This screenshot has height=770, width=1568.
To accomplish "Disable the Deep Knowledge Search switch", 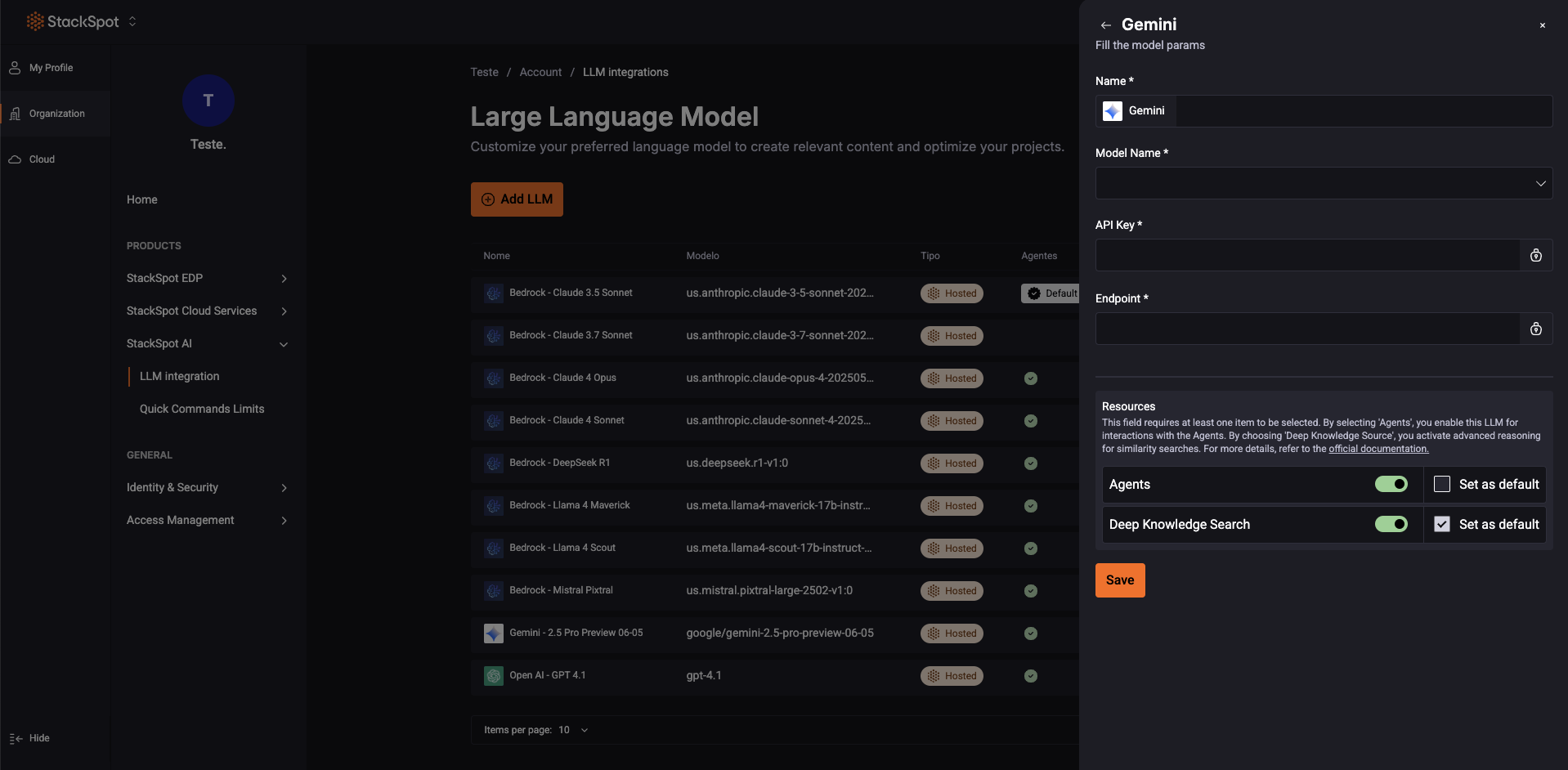I will click(x=1391, y=524).
